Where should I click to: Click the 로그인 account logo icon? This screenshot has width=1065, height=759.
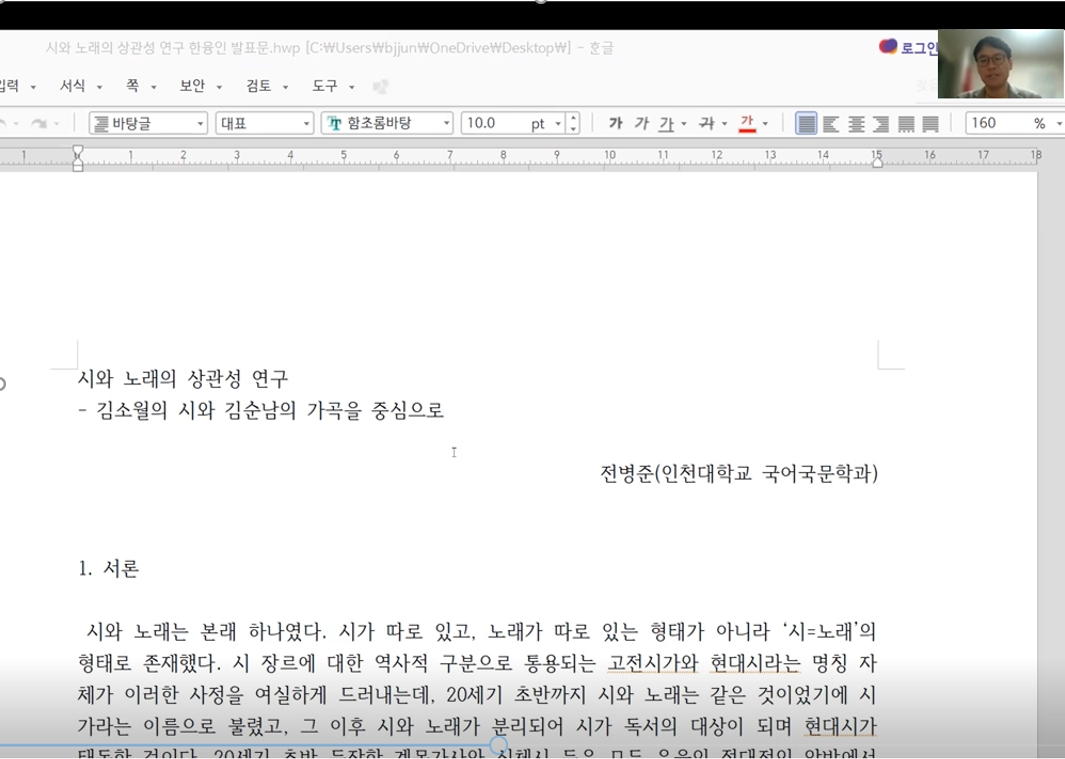pyautogui.click(x=888, y=47)
